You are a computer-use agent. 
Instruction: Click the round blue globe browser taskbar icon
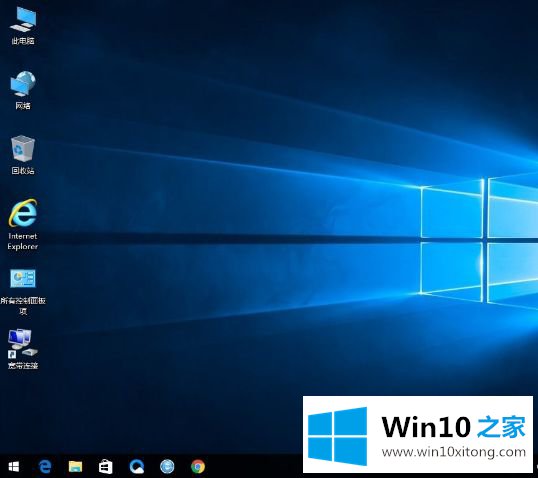(167, 467)
